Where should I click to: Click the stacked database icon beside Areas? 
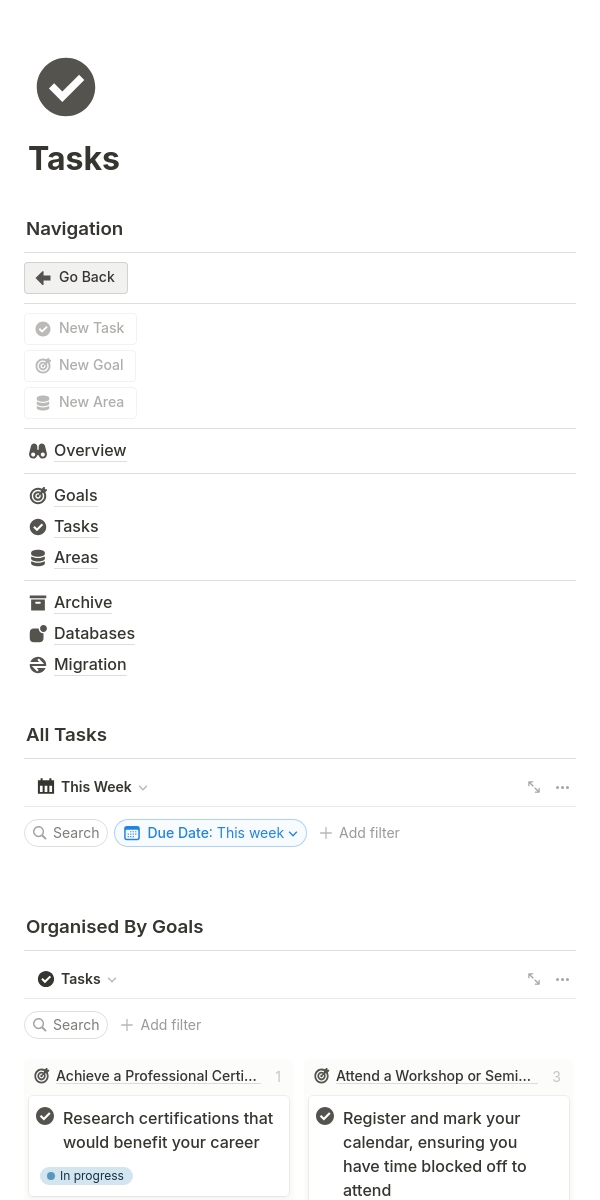pos(38,558)
